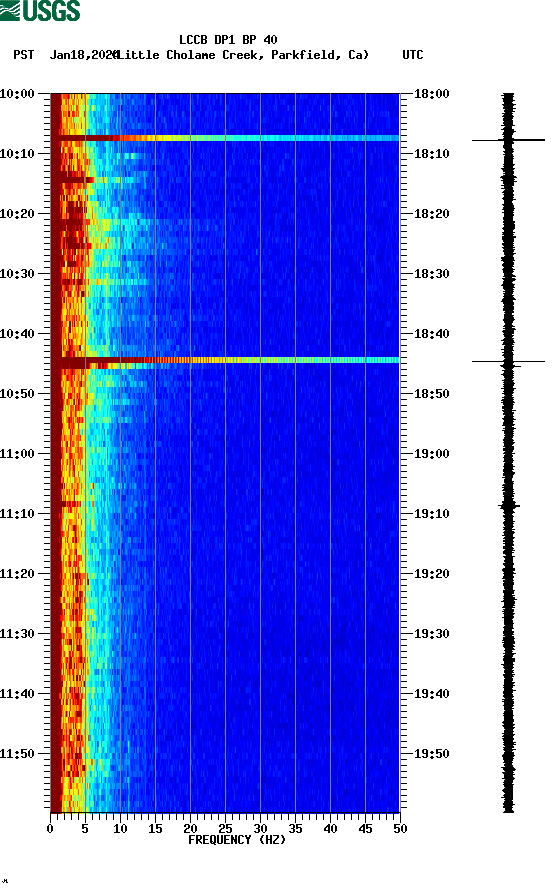Click the 19:20 UTC time label

tap(432, 574)
